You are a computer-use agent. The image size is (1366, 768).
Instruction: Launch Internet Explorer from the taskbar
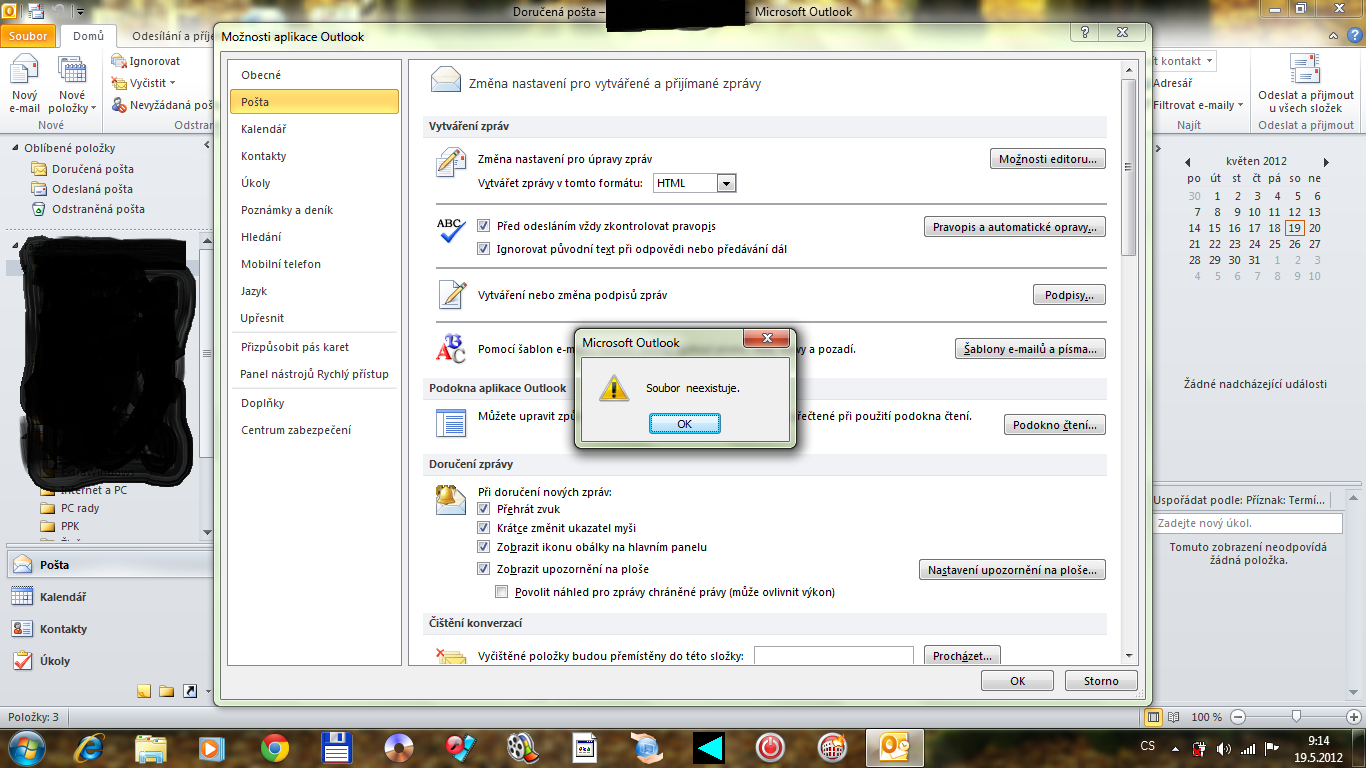[x=89, y=747]
